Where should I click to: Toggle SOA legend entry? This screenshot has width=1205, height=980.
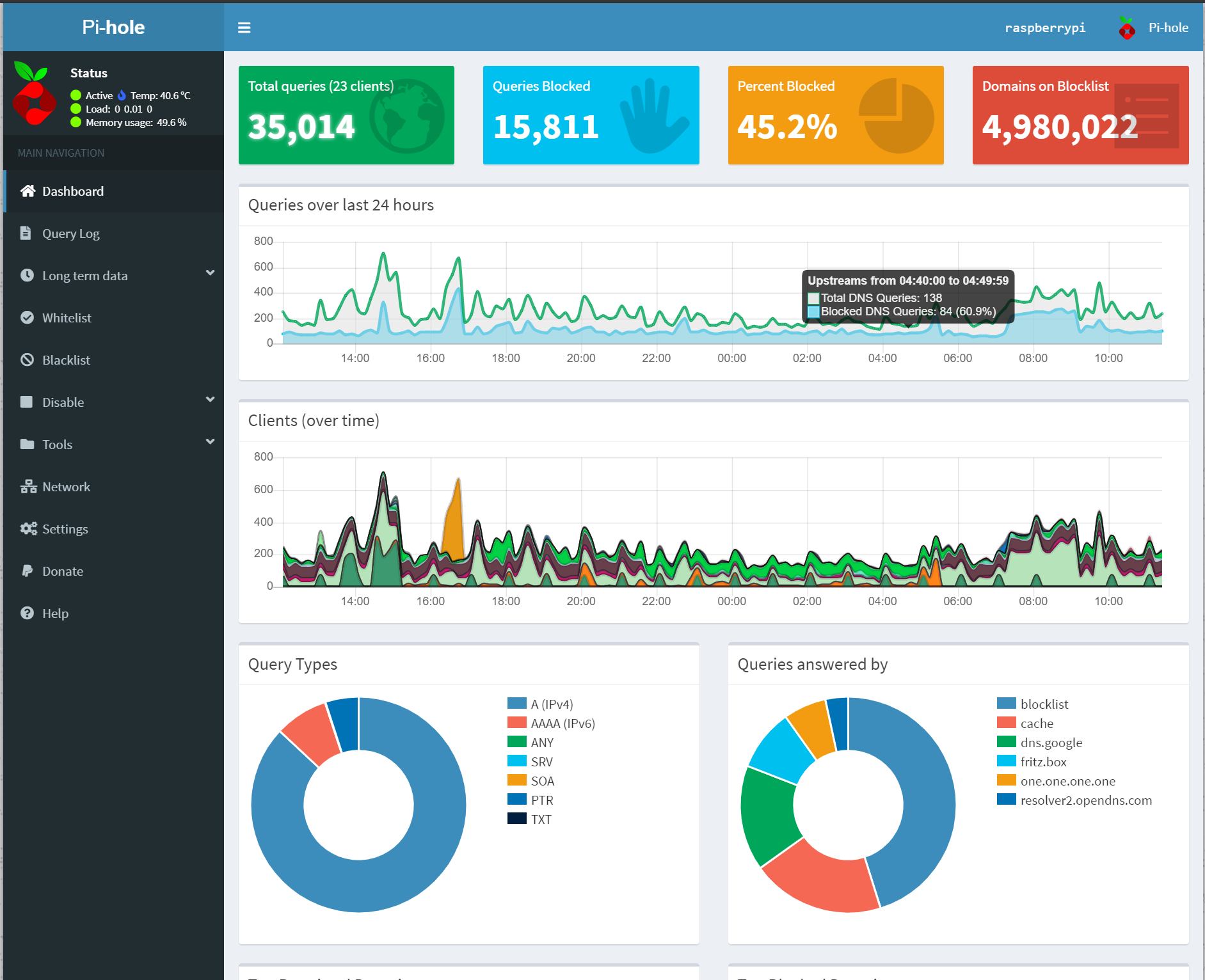[x=531, y=780]
